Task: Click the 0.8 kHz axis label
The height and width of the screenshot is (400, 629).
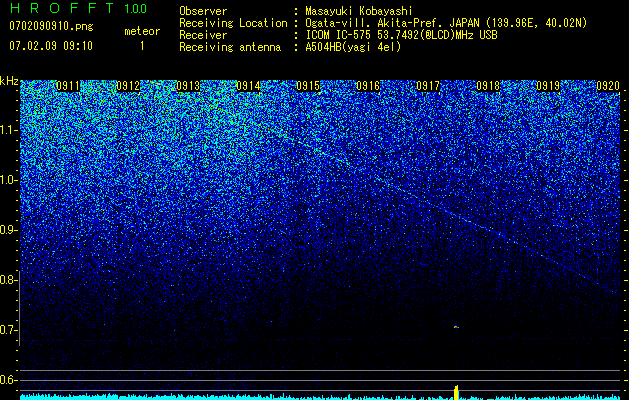Action: click(x=7, y=280)
